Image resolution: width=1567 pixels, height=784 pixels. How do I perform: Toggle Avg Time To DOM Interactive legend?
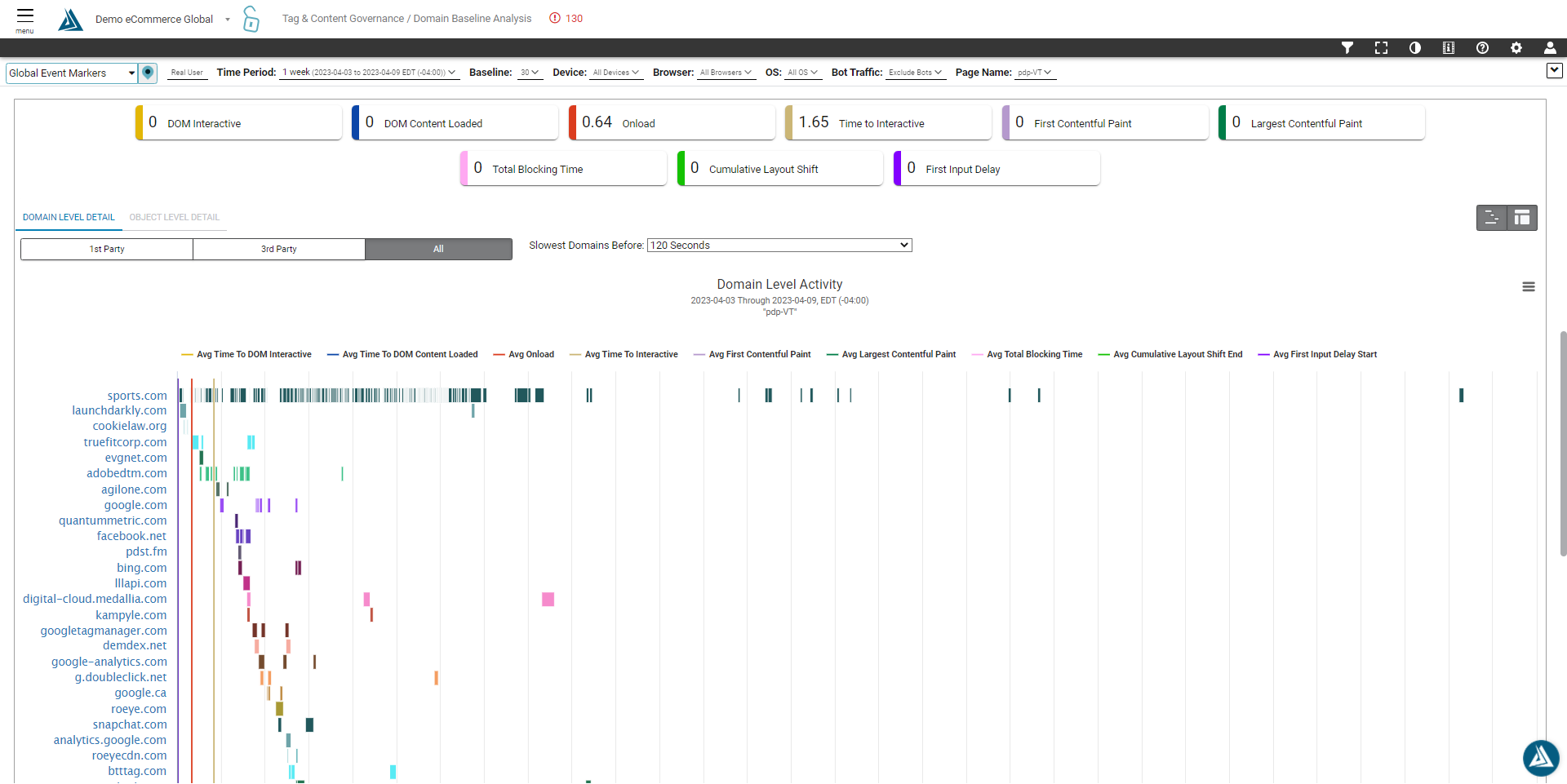point(246,355)
